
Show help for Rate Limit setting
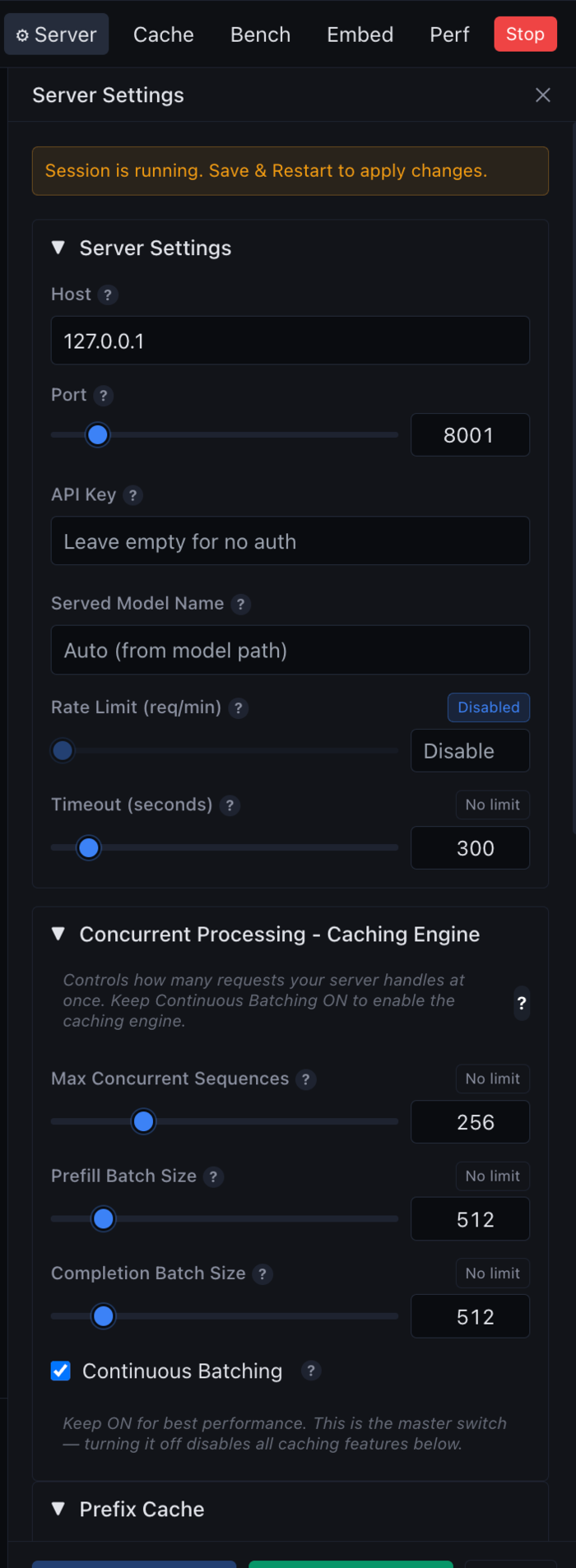pos(238,707)
